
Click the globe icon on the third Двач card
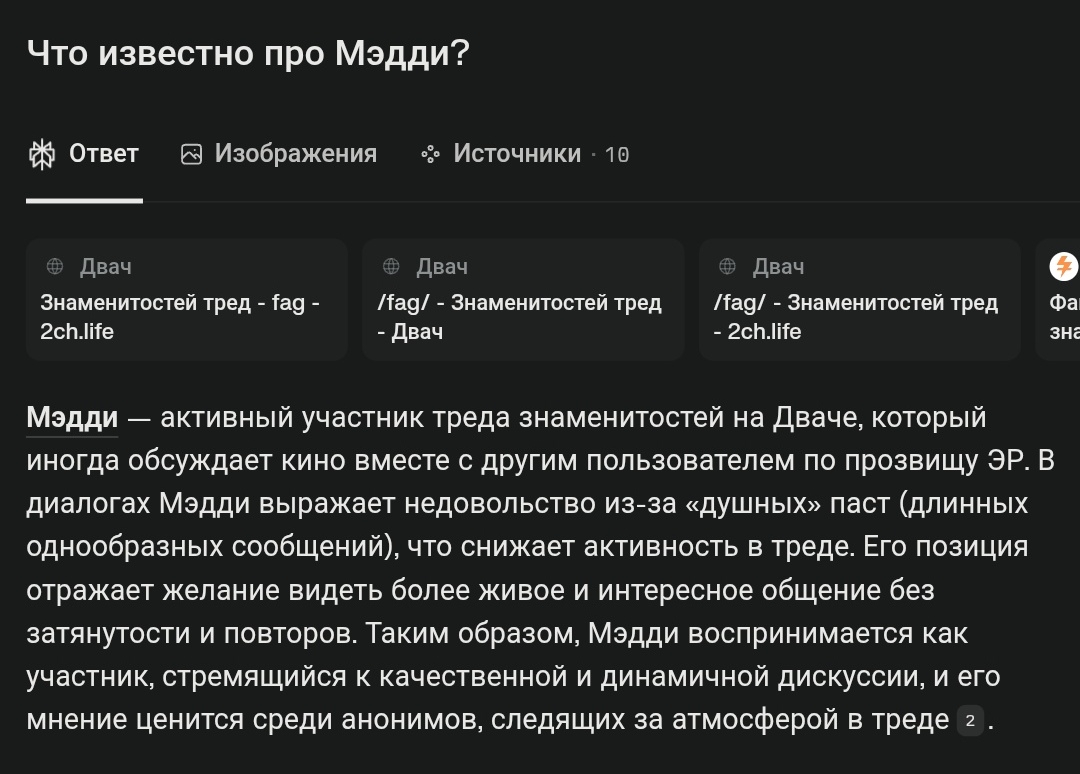pyautogui.click(x=727, y=266)
